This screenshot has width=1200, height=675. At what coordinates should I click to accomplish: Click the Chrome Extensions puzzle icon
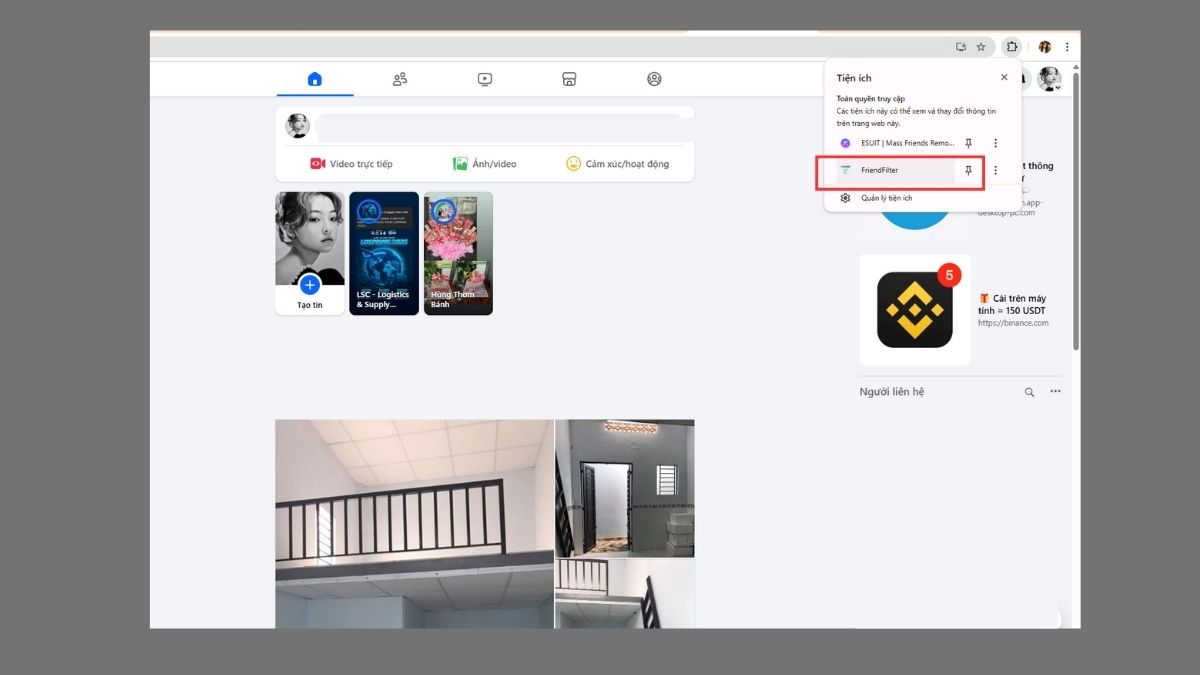(x=1012, y=47)
